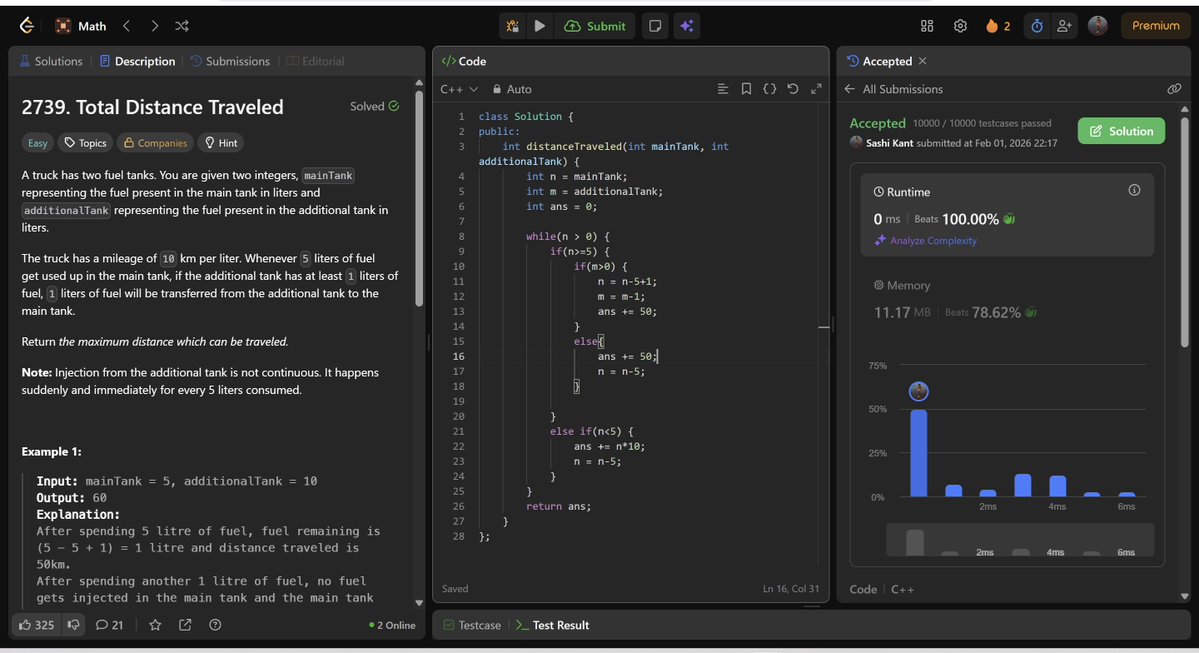Click the Premium button

pyautogui.click(x=1155, y=26)
